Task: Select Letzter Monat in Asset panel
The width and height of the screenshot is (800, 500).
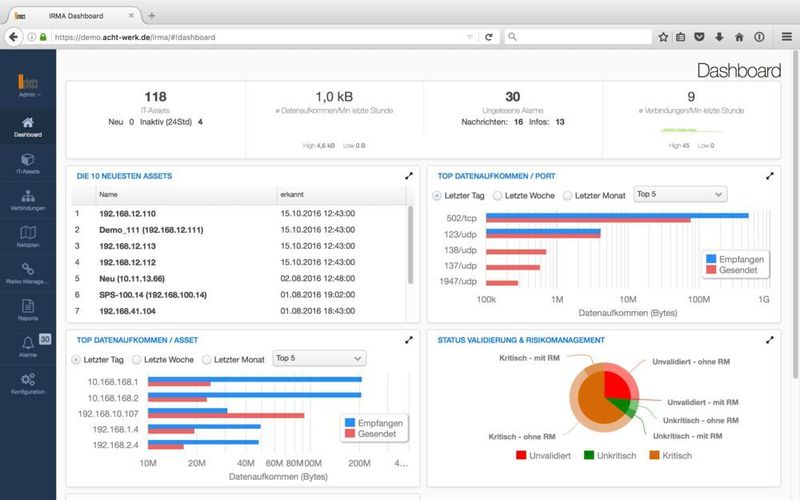Action: tap(208, 359)
